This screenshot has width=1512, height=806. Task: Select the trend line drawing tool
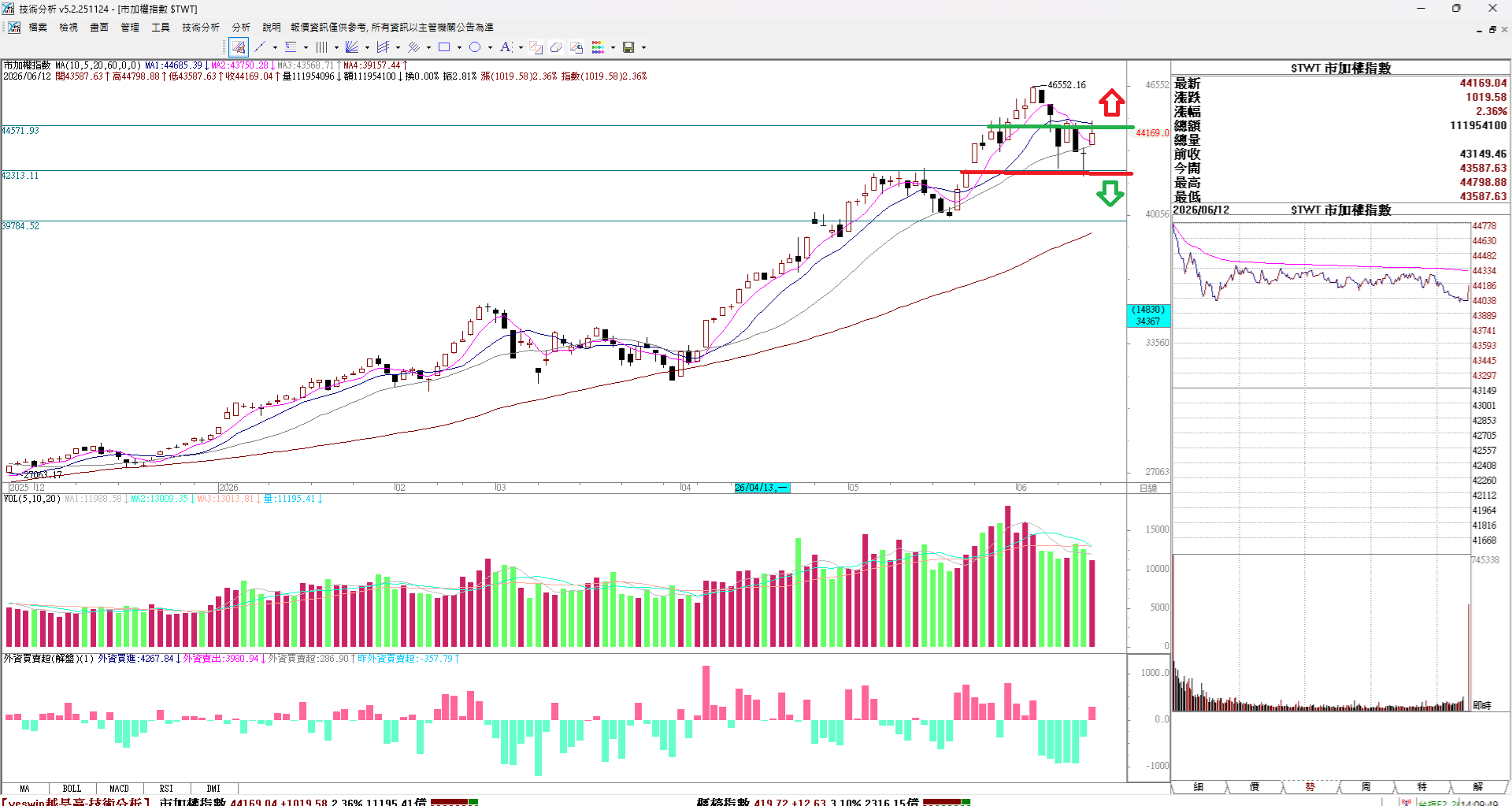pyautogui.click(x=260, y=47)
